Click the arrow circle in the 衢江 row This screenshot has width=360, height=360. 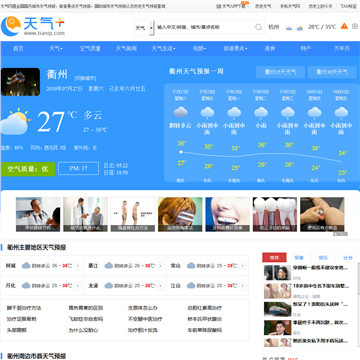click(160, 266)
